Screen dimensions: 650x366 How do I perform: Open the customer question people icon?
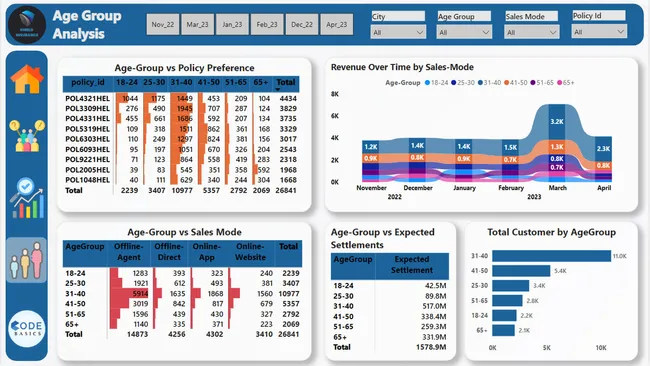click(27, 136)
